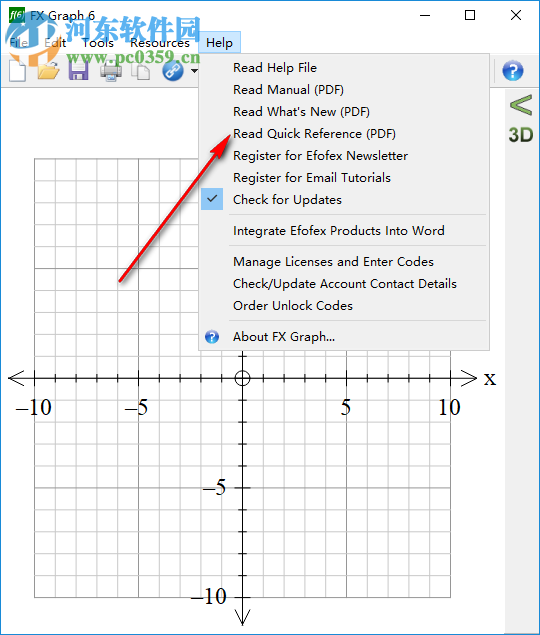Image resolution: width=540 pixels, height=635 pixels.
Task: Collapse side panel with green chevron
Action: (521, 105)
